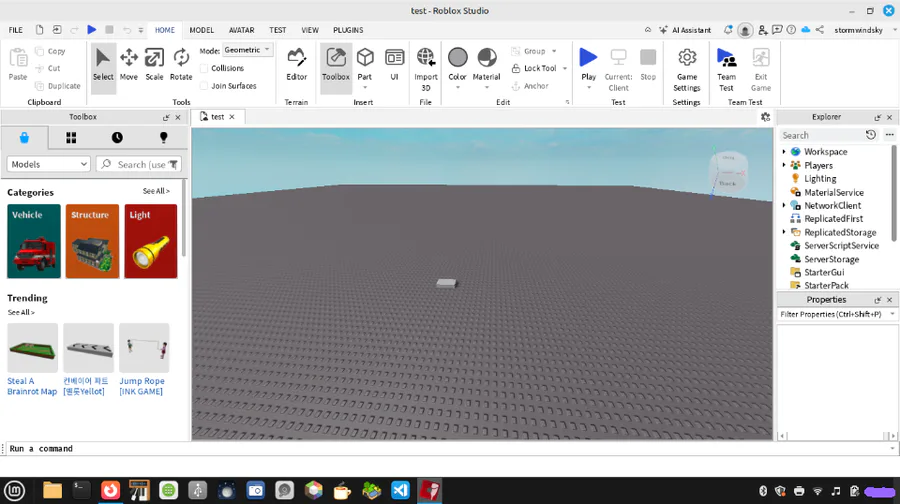Toggle the Collisions checkbox
This screenshot has width=900, height=504.
pos(204,68)
